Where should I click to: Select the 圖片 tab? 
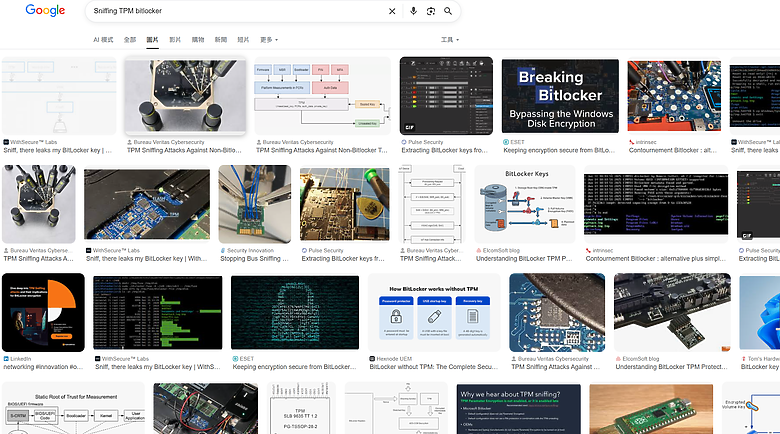click(x=152, y=40)
